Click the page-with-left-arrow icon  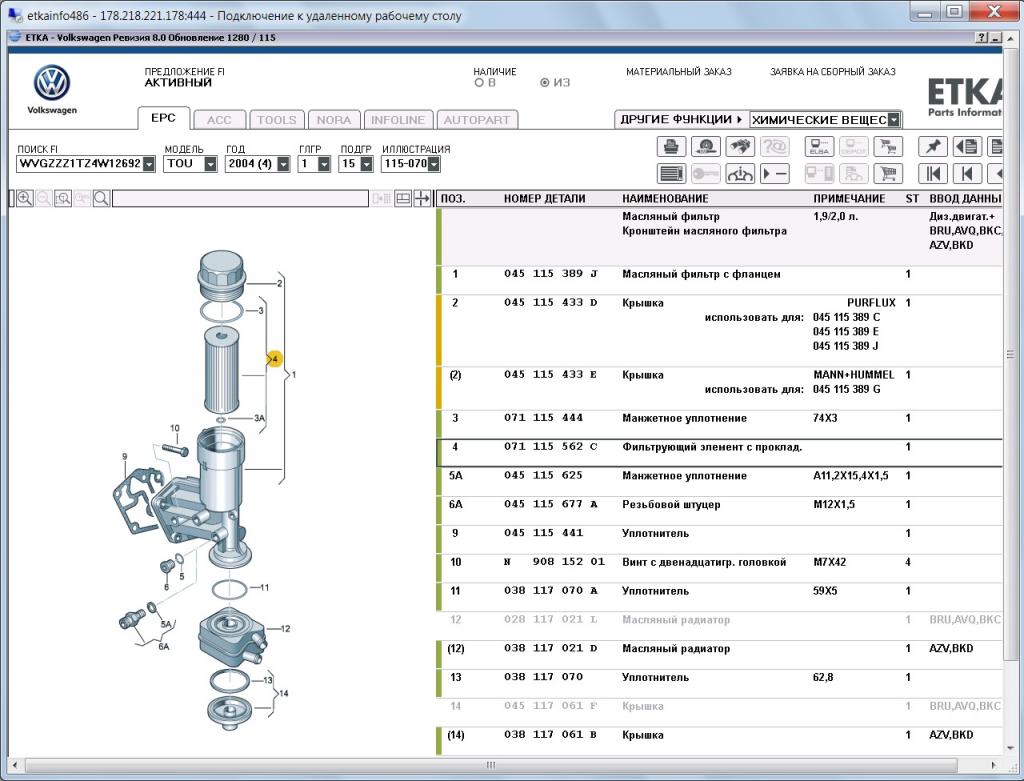click(967, 146)
